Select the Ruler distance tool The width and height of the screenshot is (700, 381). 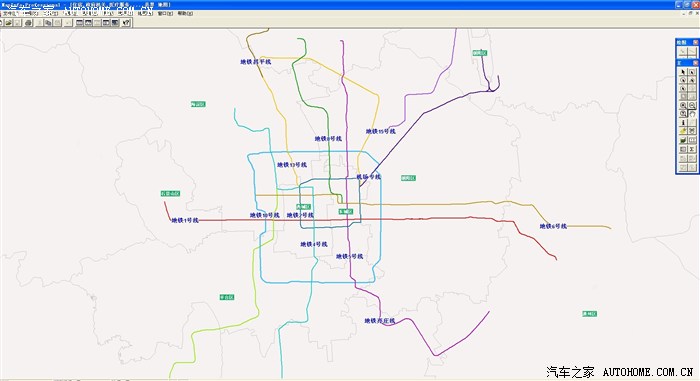(692, 140)
